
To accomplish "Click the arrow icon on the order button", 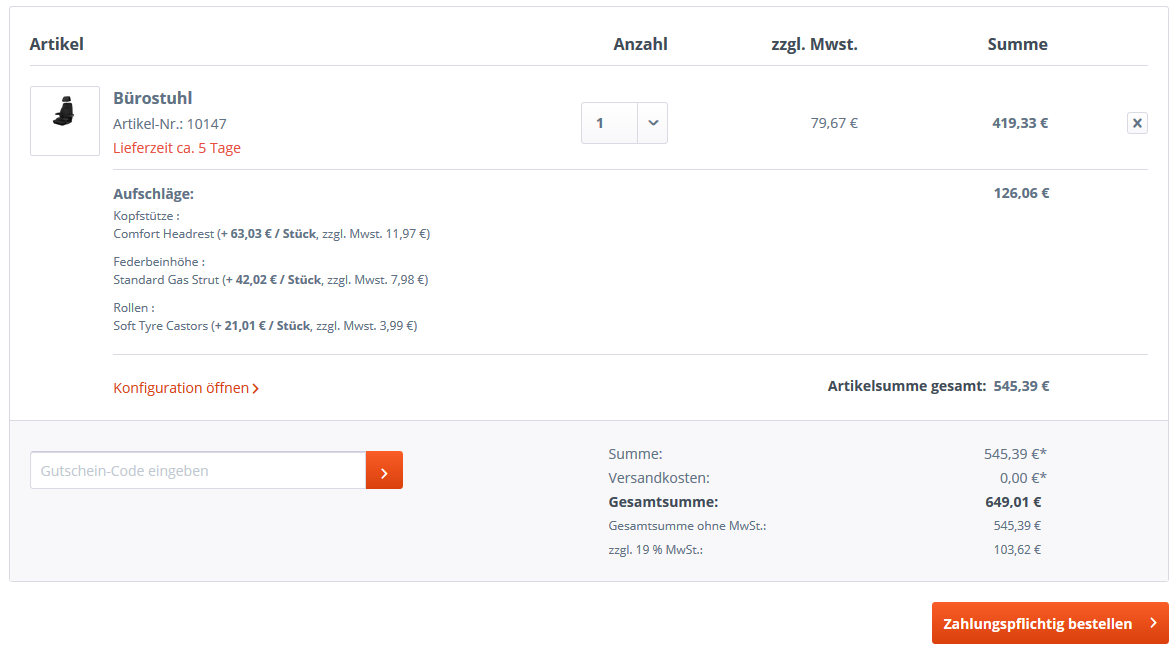I will 1153,623.
